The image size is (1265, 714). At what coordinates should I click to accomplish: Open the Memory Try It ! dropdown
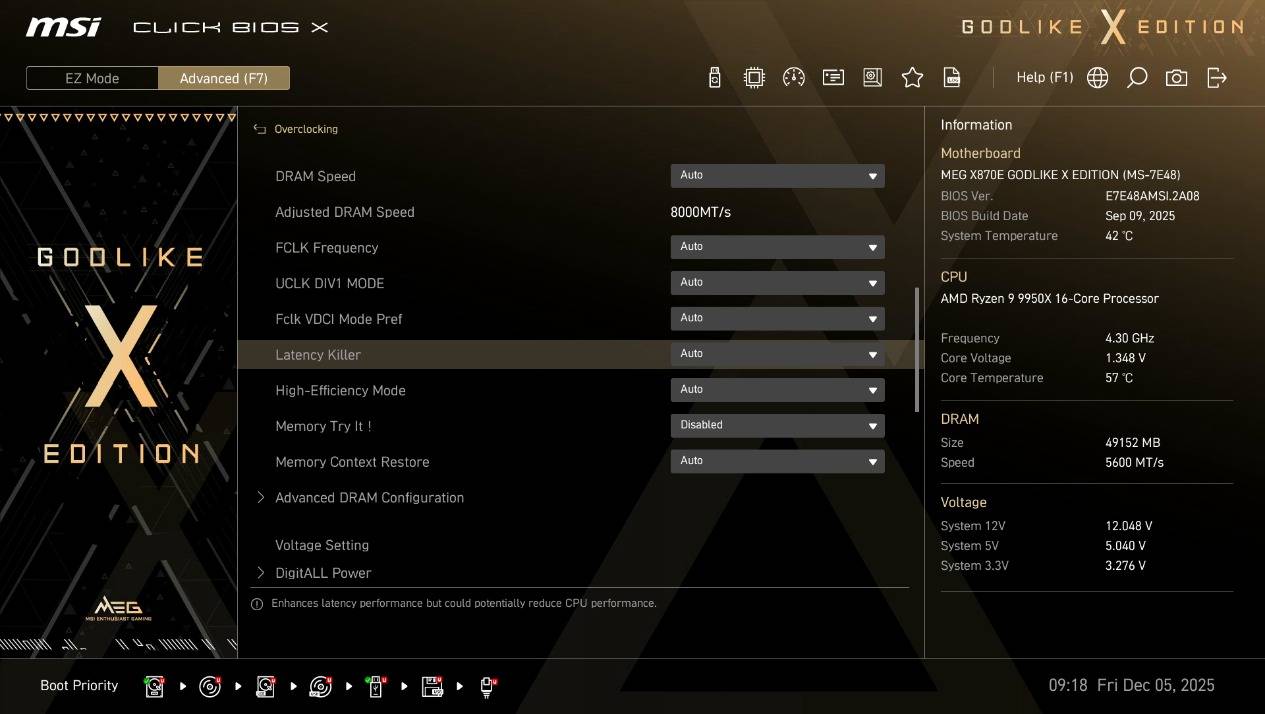click(x=777, y=425)
